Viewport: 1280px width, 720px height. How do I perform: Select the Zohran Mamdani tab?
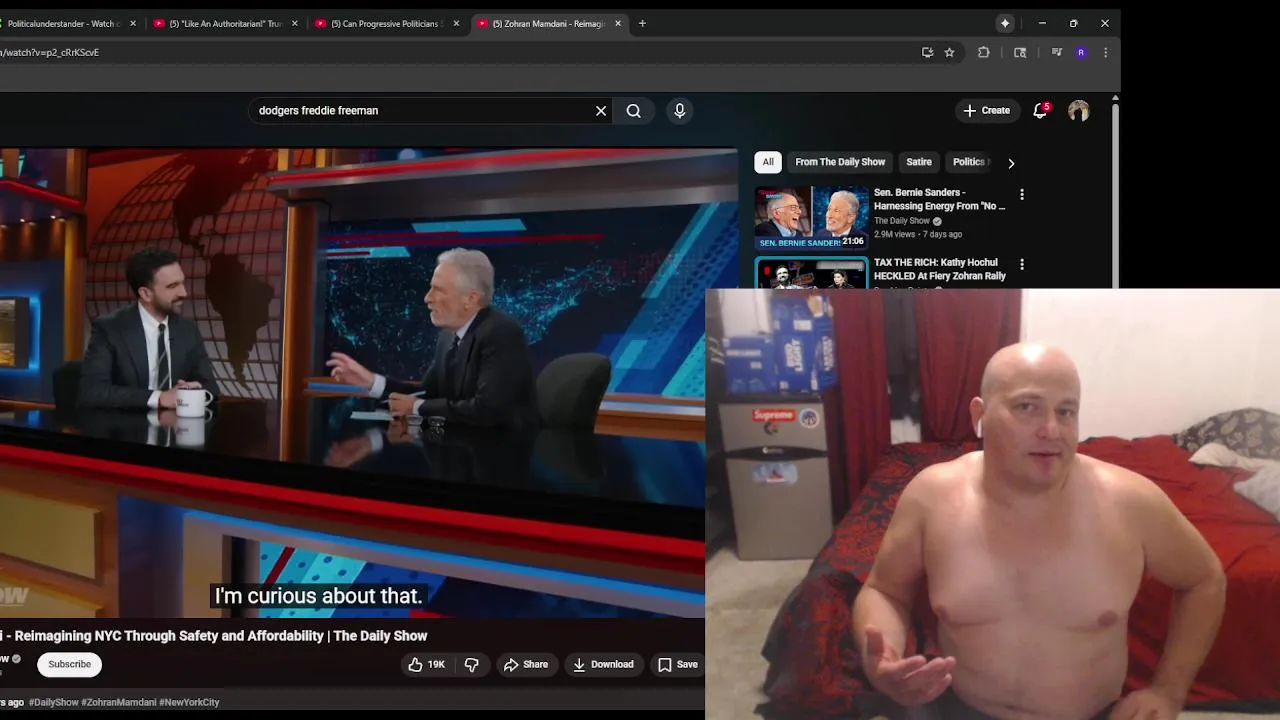click(548, 23)
